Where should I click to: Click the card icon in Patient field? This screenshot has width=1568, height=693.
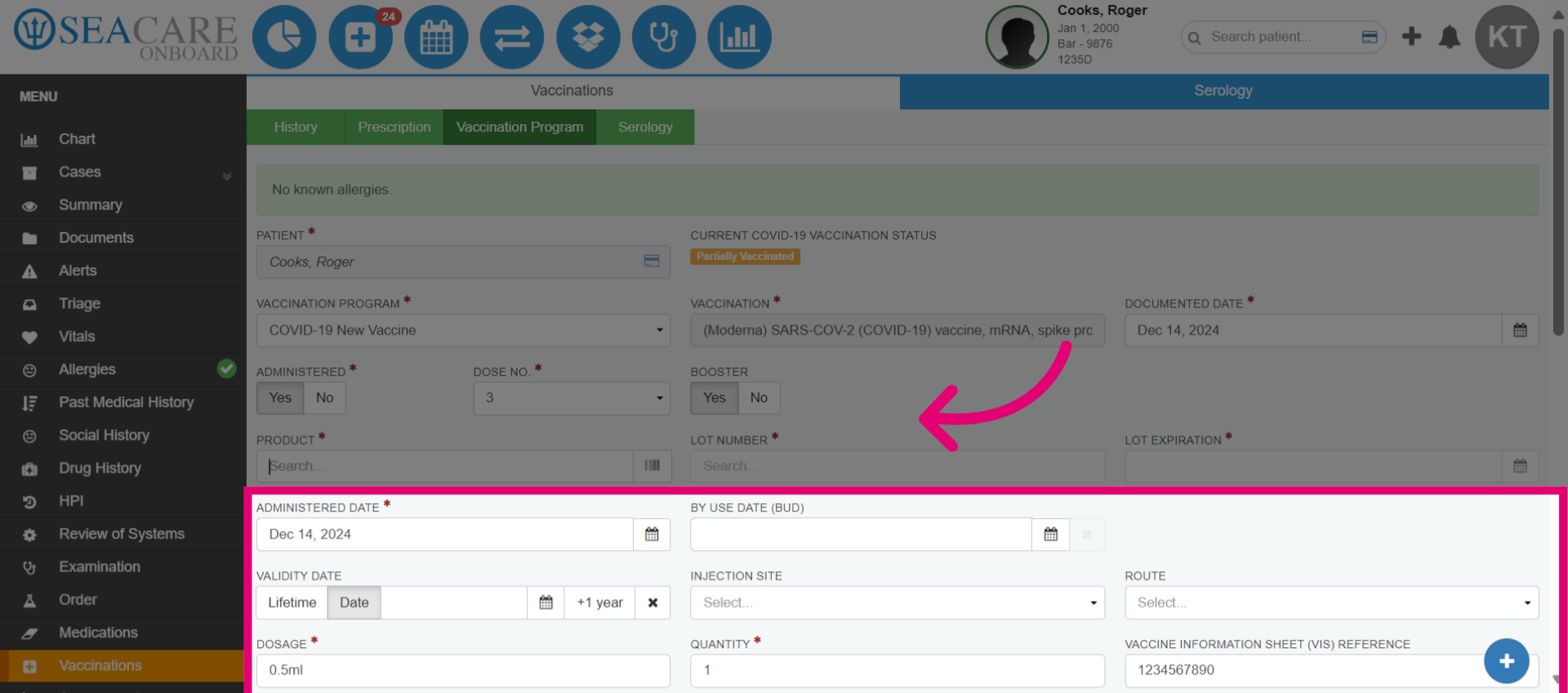tap(652, 262)
